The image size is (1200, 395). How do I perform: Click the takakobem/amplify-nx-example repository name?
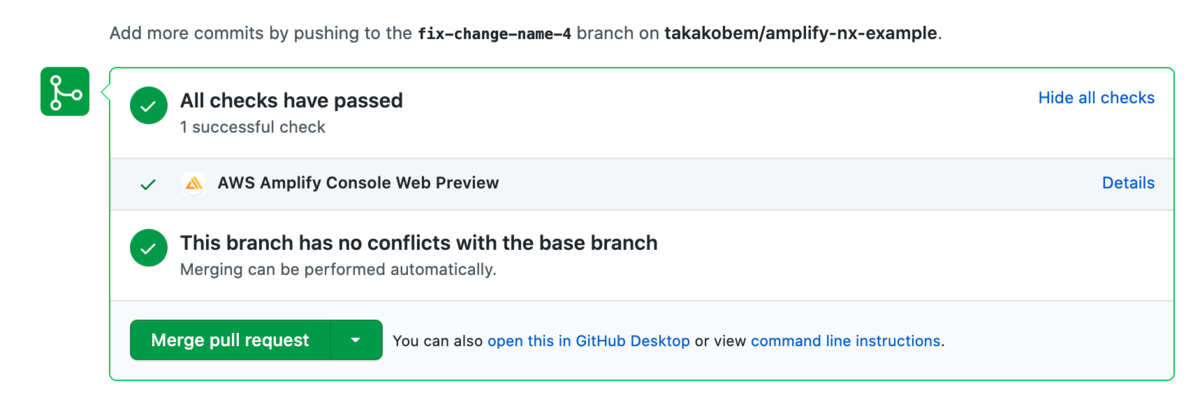(x=800, y=33)
